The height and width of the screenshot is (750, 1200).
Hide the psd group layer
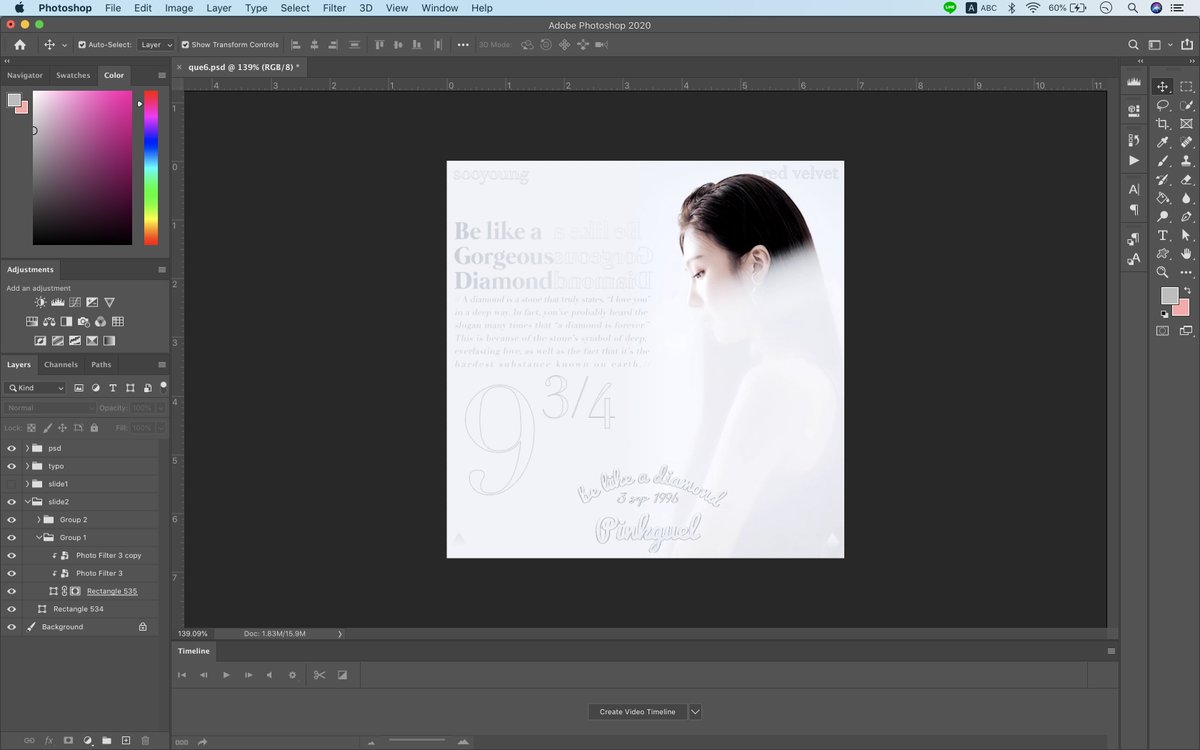(x=12, y=448)
